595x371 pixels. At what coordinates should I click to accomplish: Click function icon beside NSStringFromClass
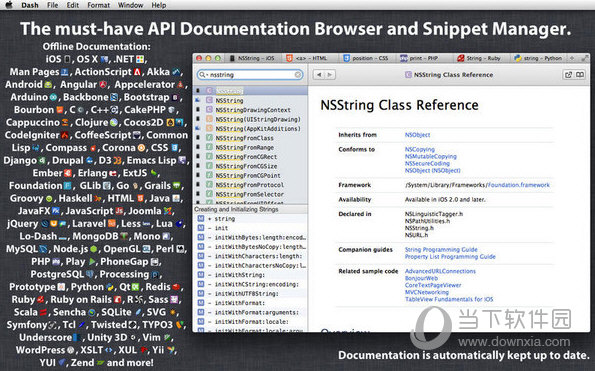click(209, 138)
